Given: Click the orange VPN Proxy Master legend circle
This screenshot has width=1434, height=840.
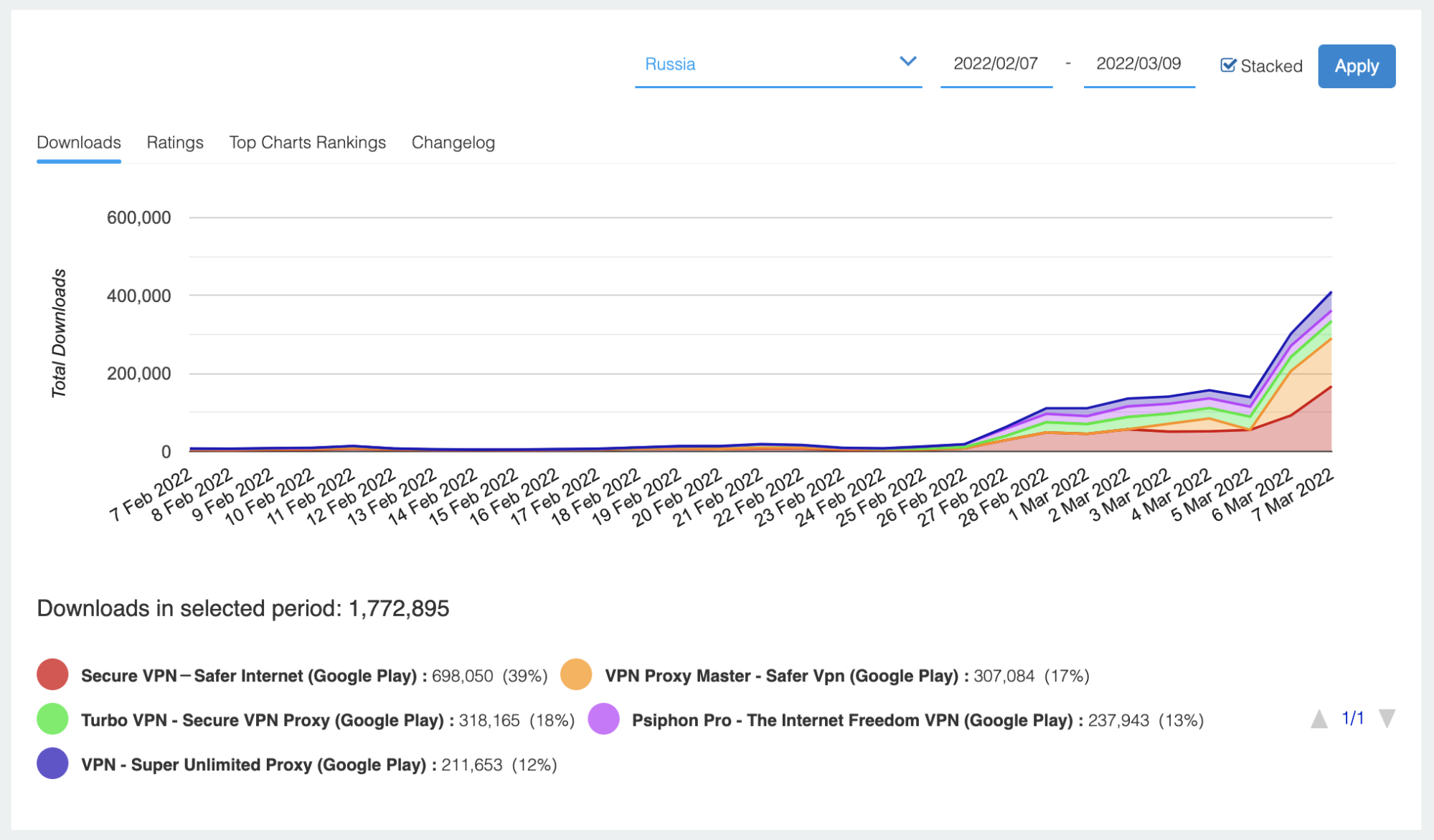Looking at the screenshot, I should 576,674.
